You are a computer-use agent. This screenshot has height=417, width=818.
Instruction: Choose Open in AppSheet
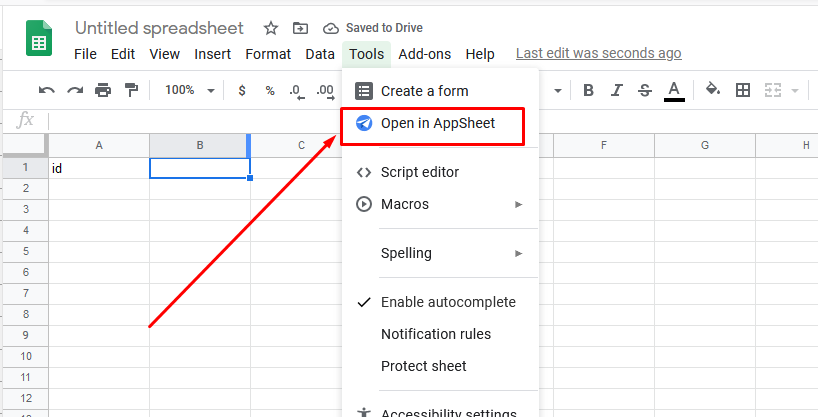(x=440, y=124)
